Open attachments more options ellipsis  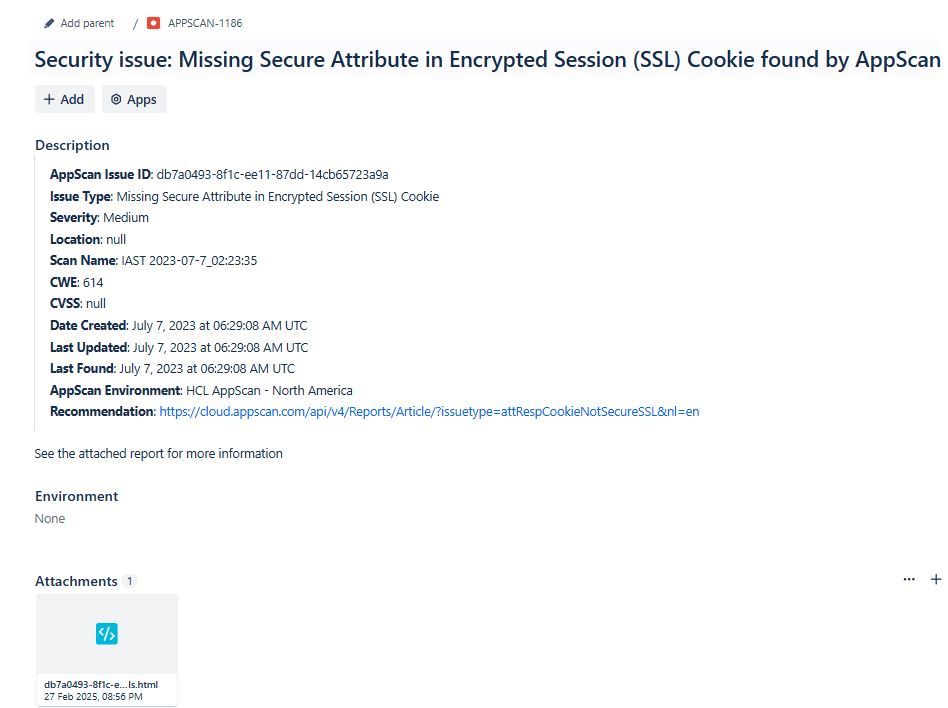tap(909, 579)
